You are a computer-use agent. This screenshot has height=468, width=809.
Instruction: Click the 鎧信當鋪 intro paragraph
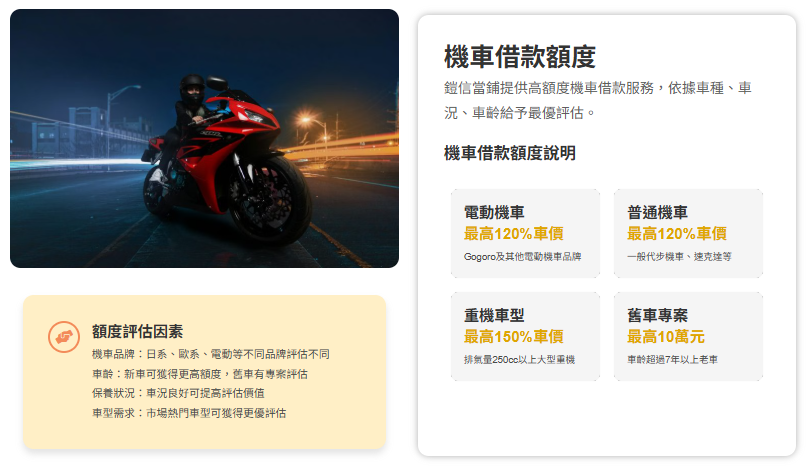[597, 100]
